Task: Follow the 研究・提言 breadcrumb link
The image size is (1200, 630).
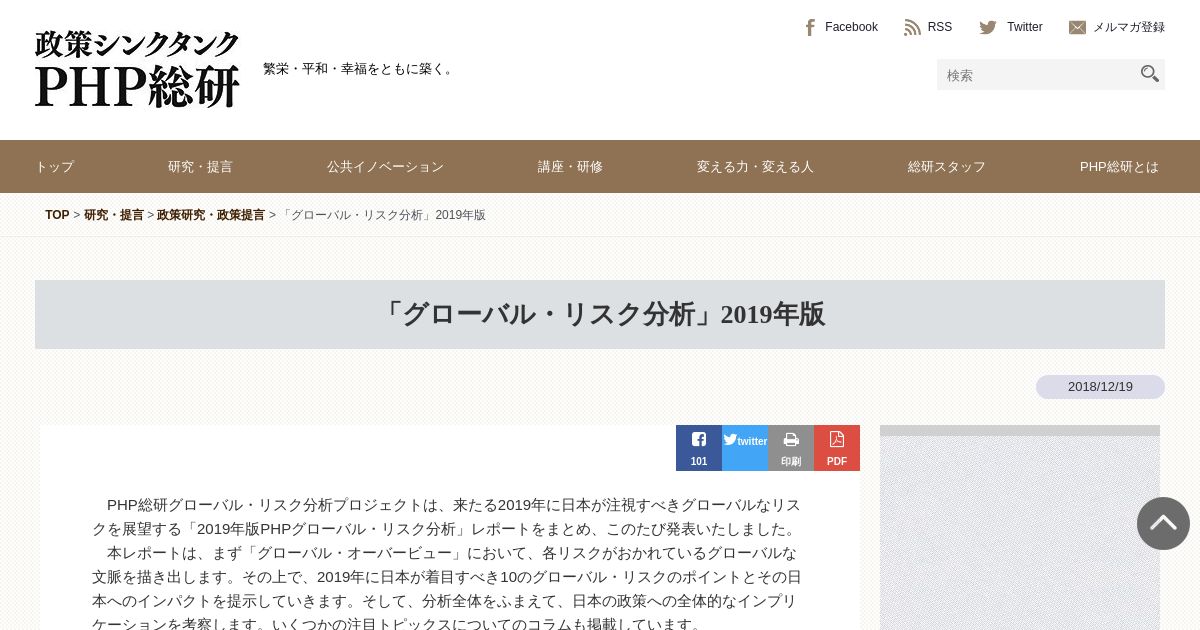Action: click(114, 215)
